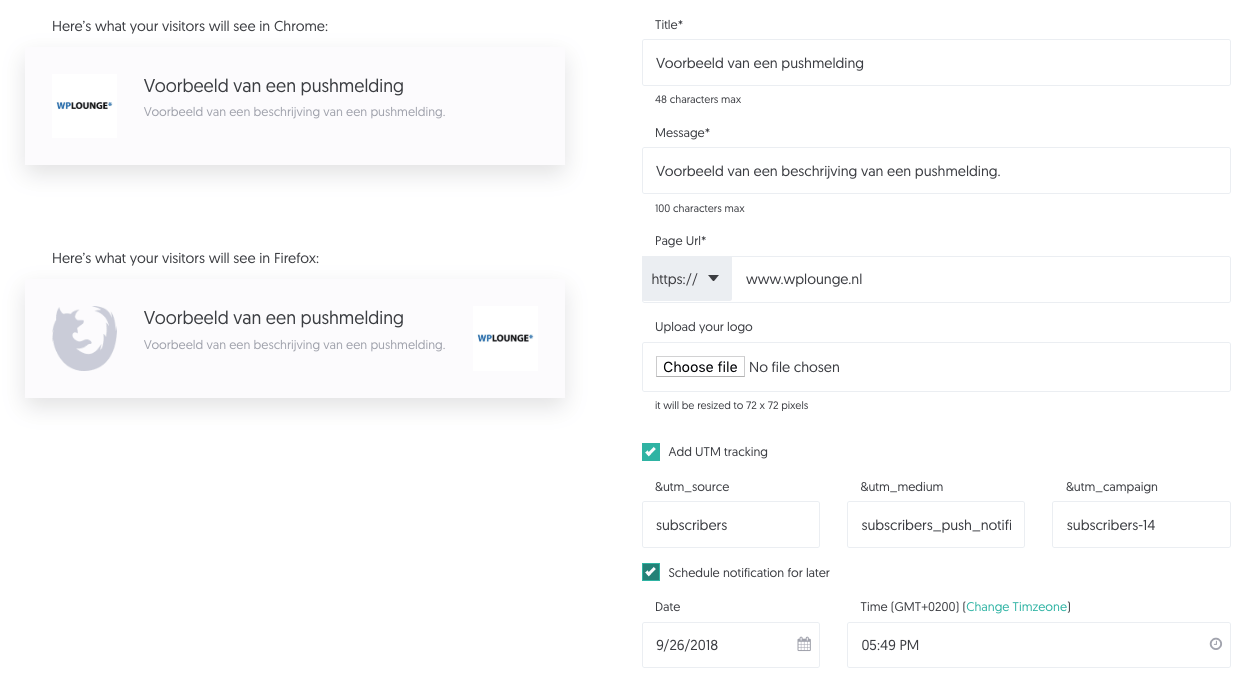Open the calendar icon in Date field
This screenshot has width=1256, height=694.
tap(804, 644)
